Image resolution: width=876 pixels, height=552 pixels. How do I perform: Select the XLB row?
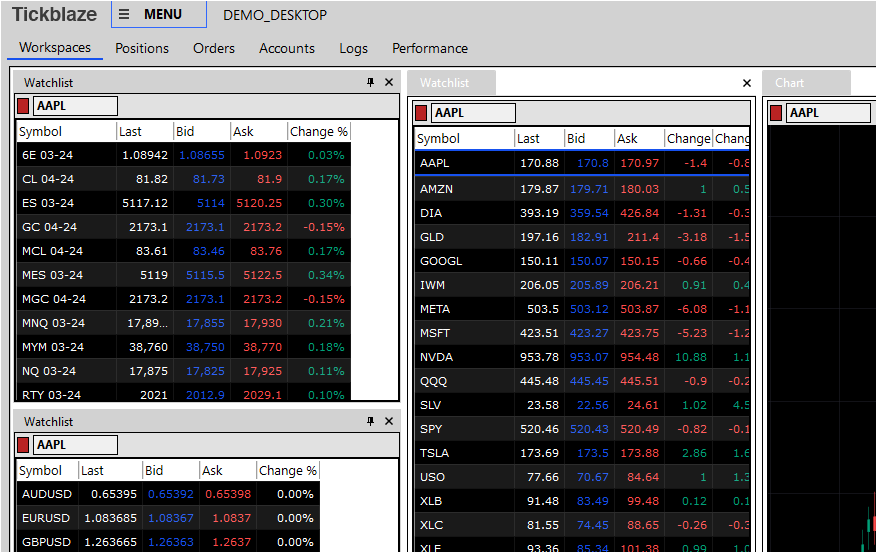pyautogui.click(x=582, y=501)
